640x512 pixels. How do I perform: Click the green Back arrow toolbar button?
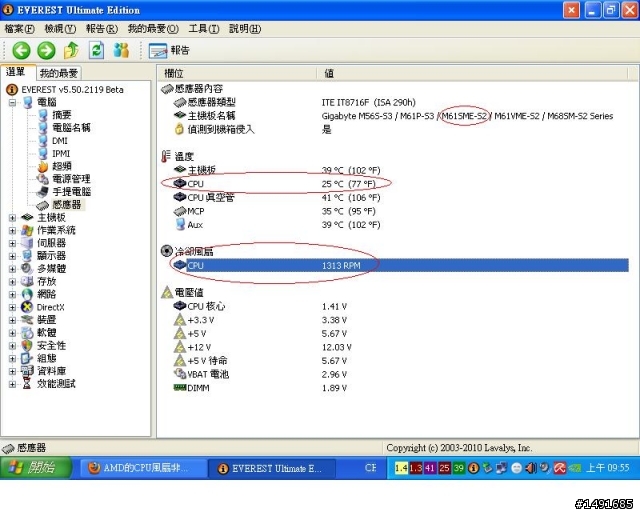(21, 51)
